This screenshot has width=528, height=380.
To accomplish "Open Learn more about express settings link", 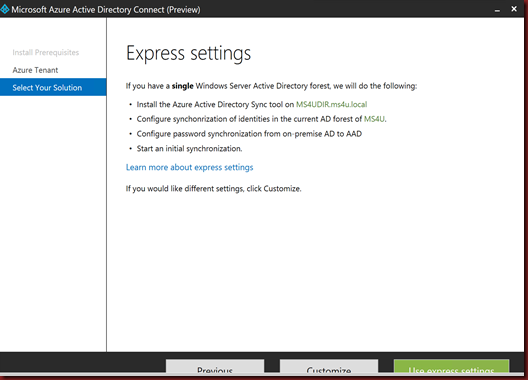I will point(190,167).
